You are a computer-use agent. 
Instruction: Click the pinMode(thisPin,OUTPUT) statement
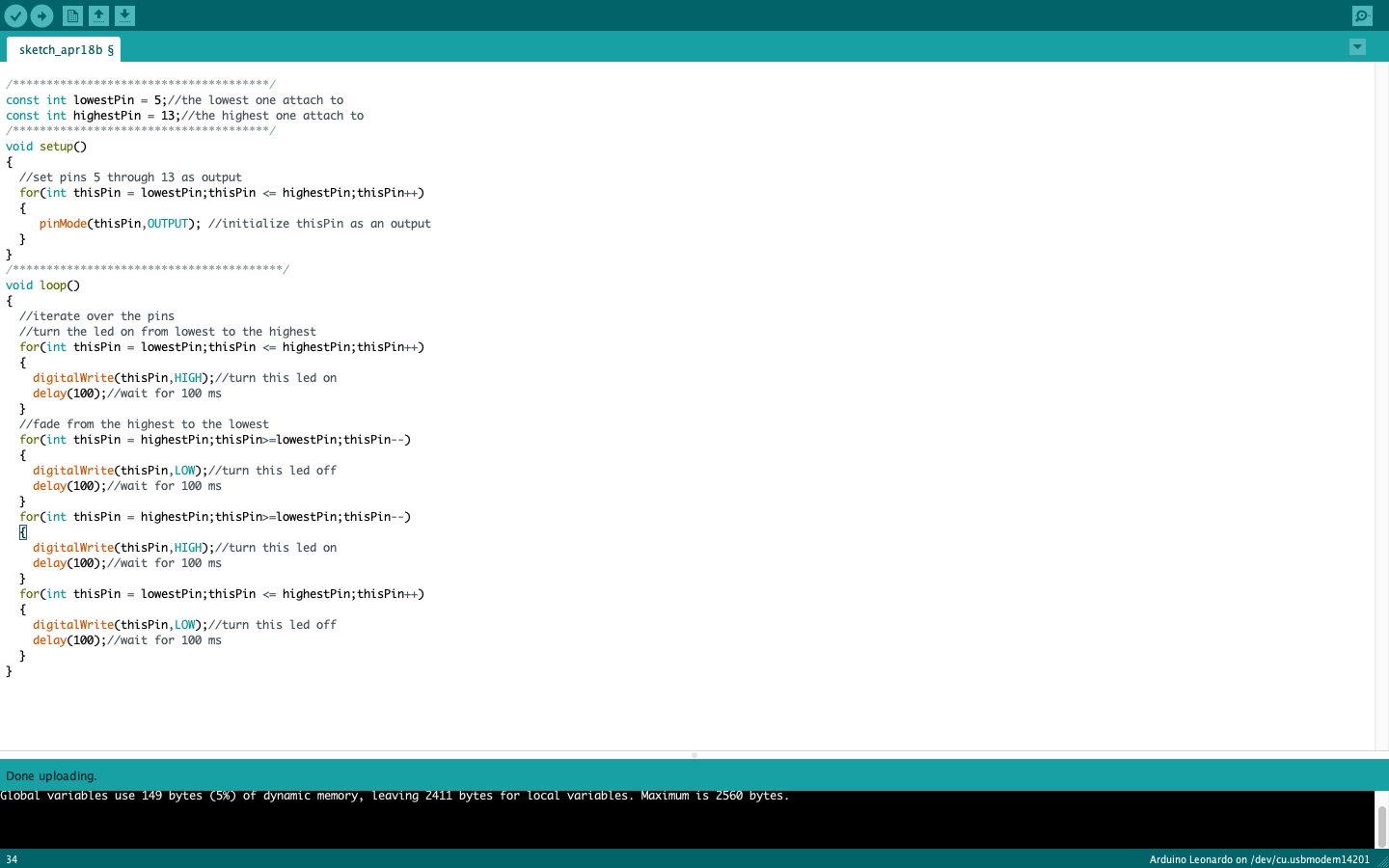[x=120, y=224]
